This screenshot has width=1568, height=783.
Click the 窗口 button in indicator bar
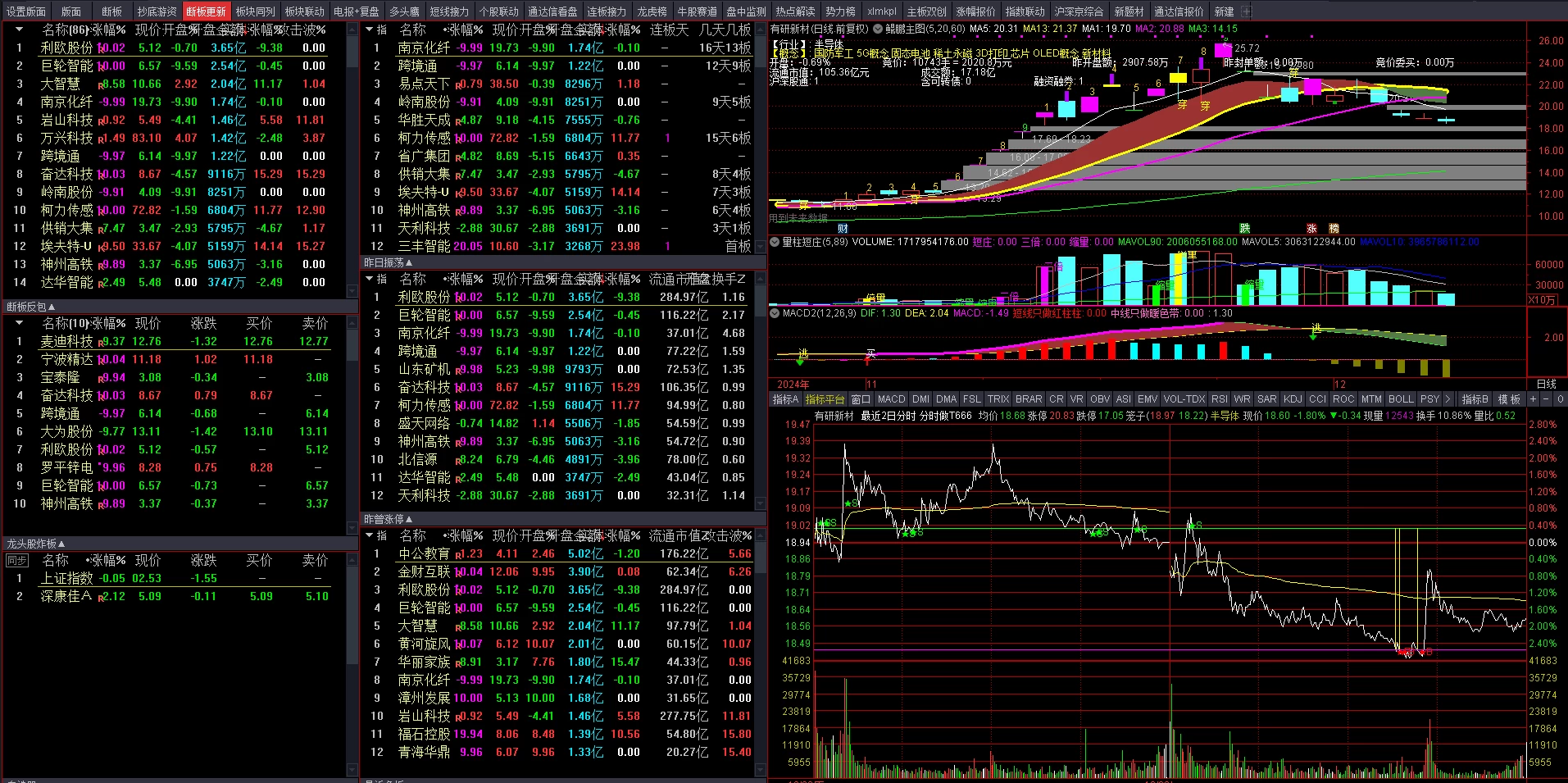[861, 399]
